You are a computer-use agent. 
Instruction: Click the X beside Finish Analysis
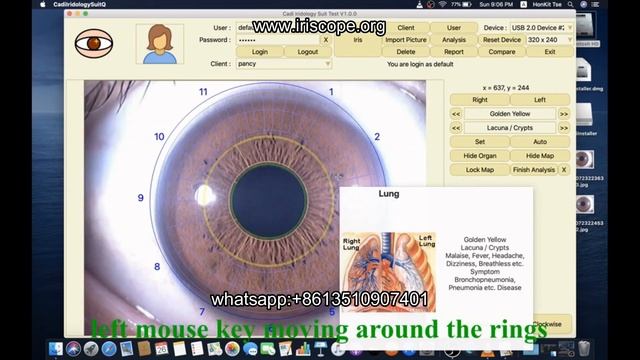tap(564, 170)
